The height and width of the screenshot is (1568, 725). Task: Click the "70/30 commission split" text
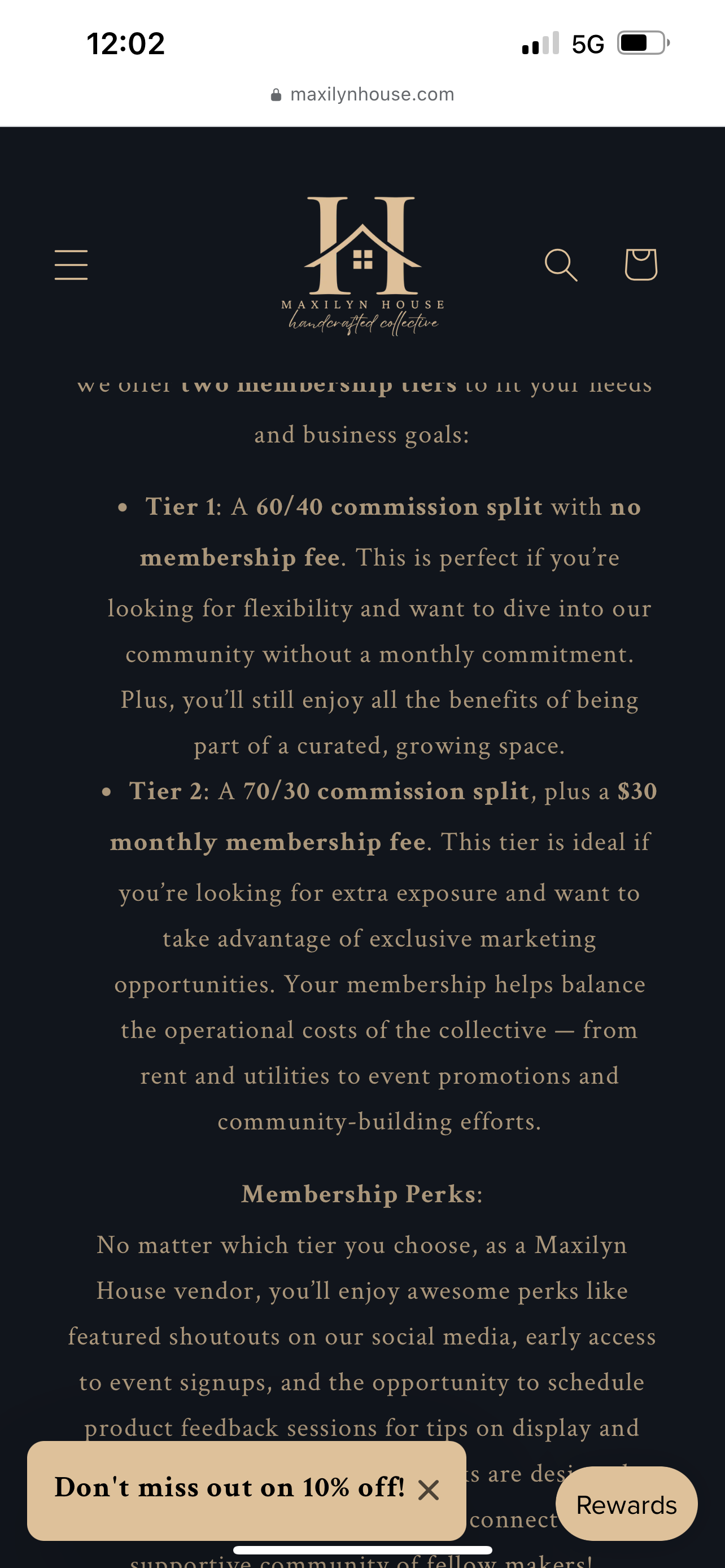coord(386,791)
